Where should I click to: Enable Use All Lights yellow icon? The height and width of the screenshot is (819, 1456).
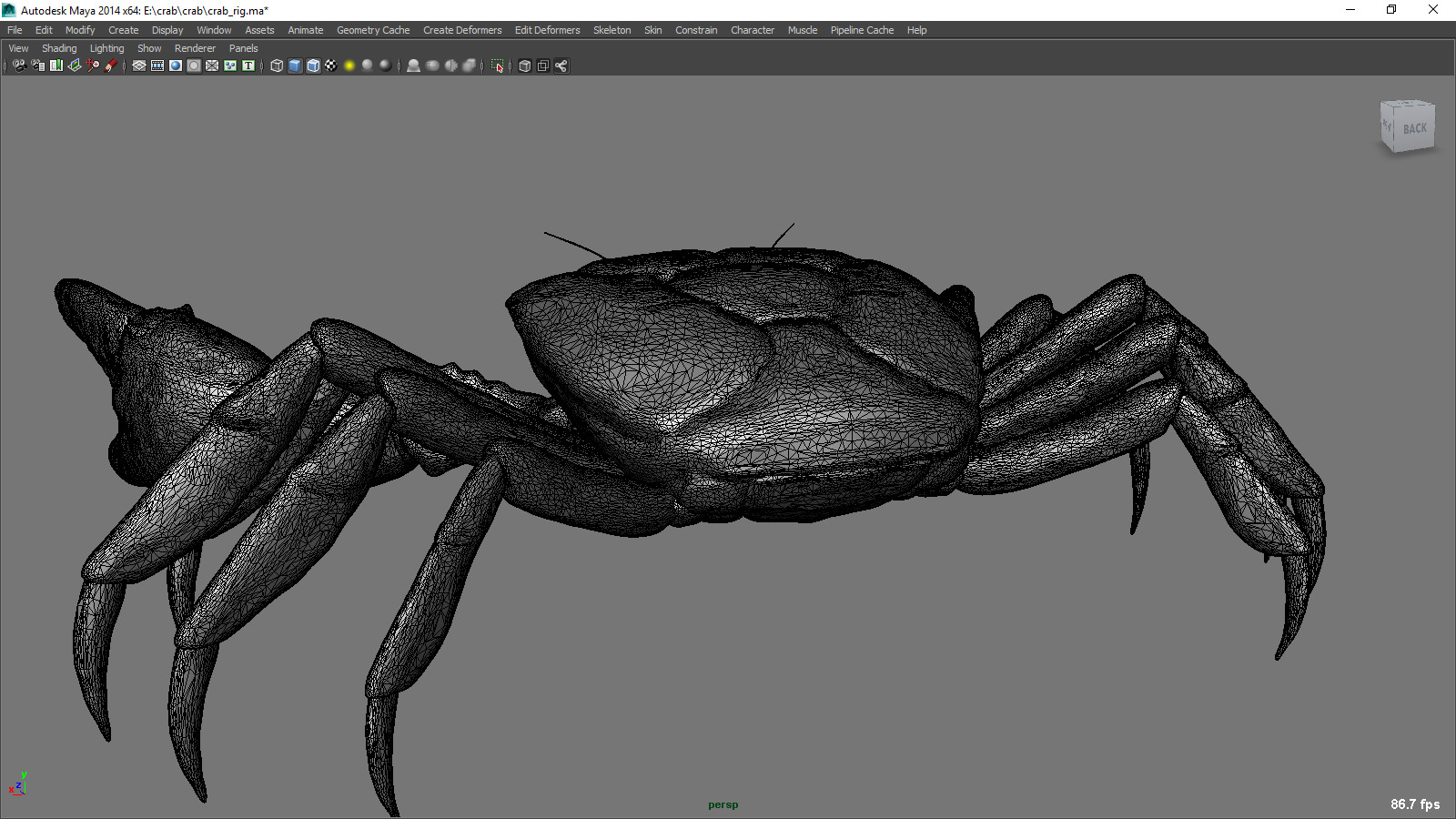pyautogui.click(x=349, y=66)
